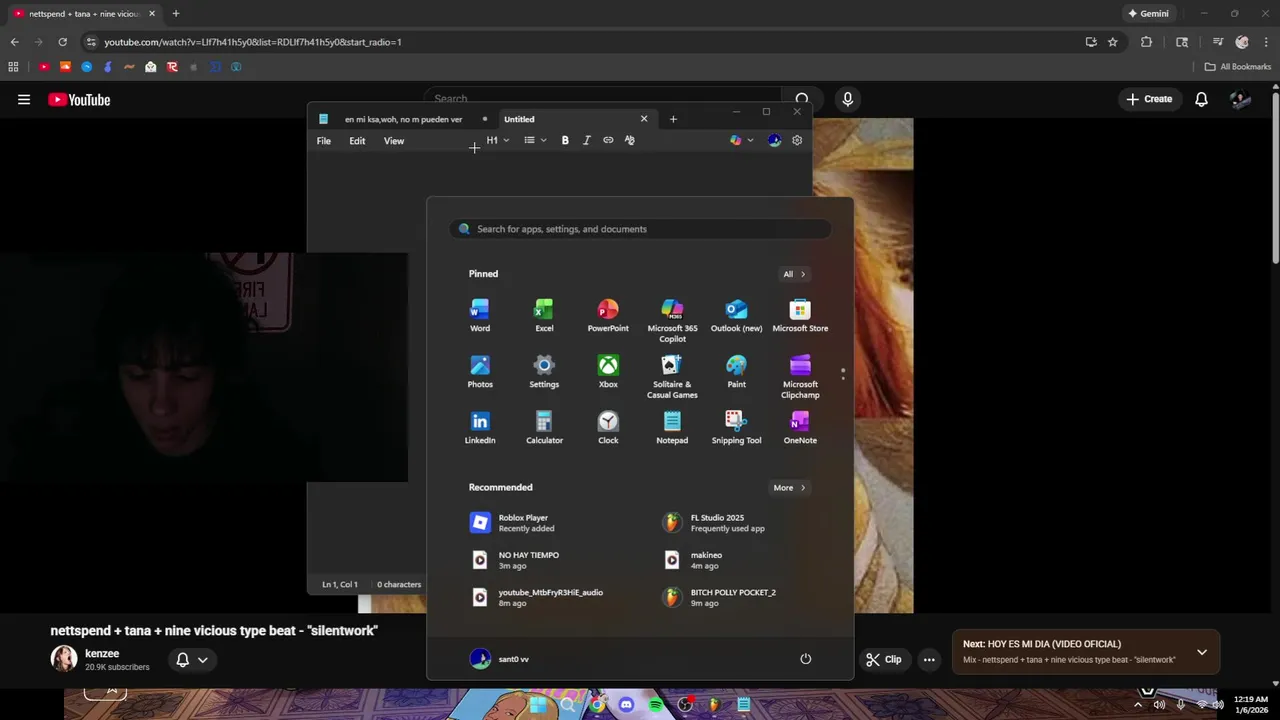Image resolution: width=1280 pixels, height=720 pixels.
Task: Open Solitaire & Casual Games
Action: coord(672,377)
